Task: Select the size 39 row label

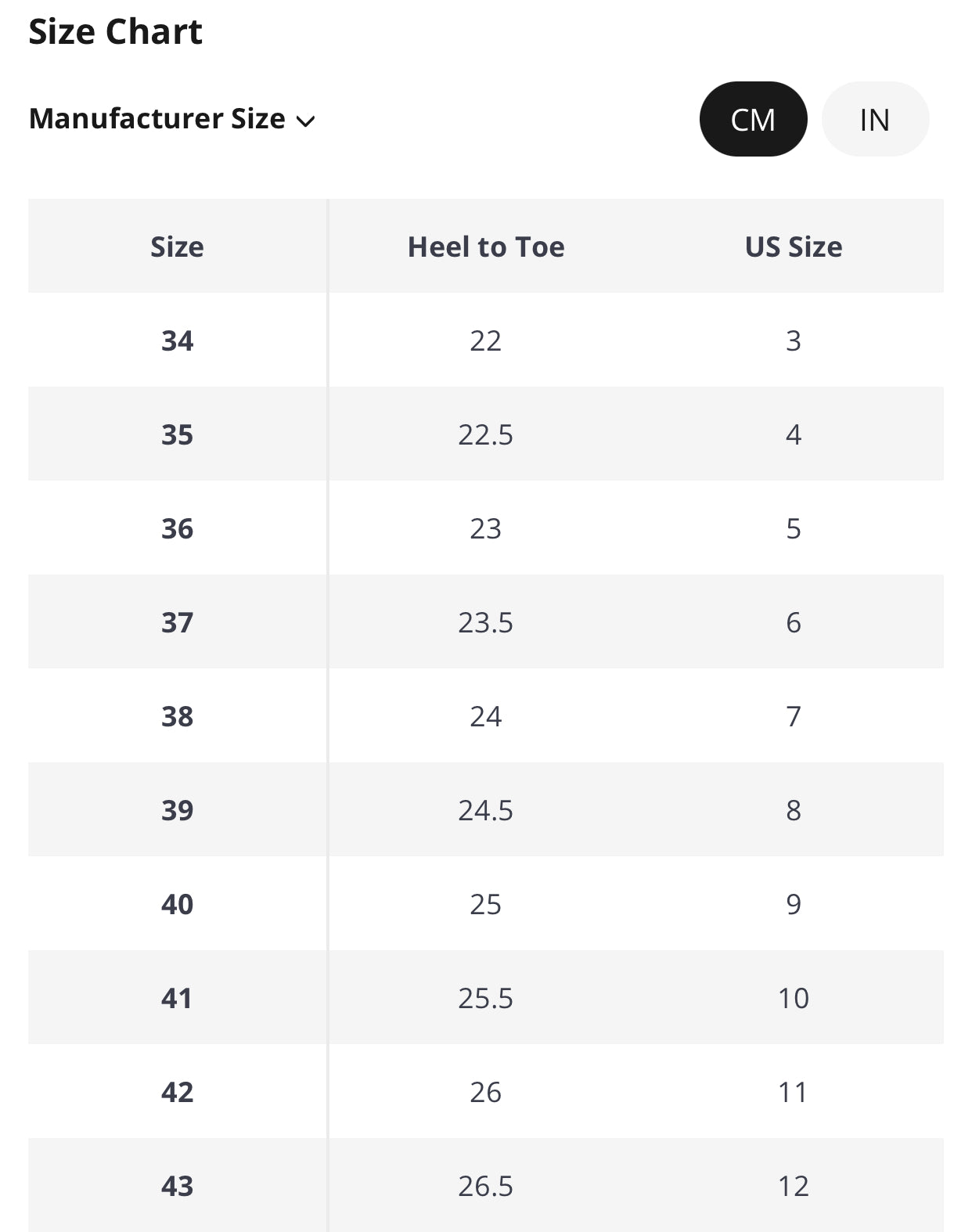Action: [177, 810]
